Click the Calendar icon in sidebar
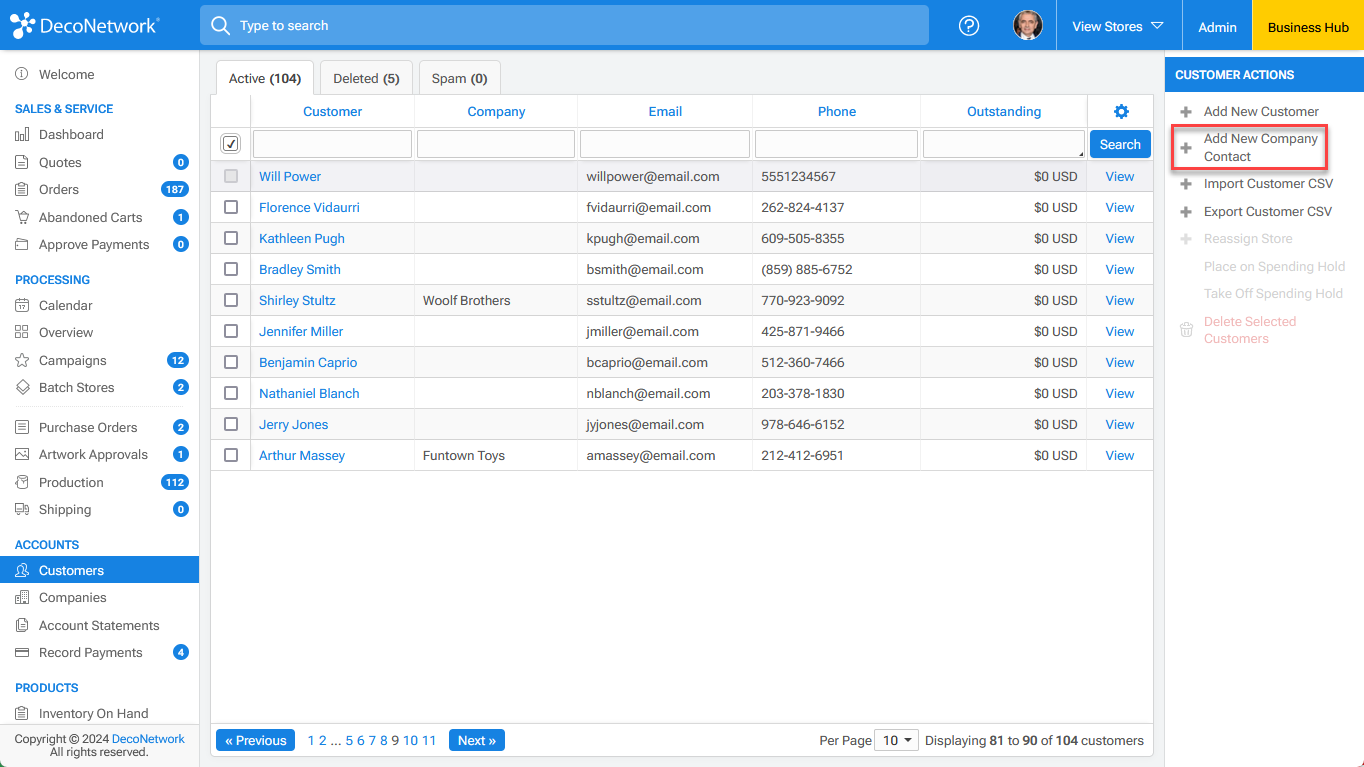 pos(22,305)
